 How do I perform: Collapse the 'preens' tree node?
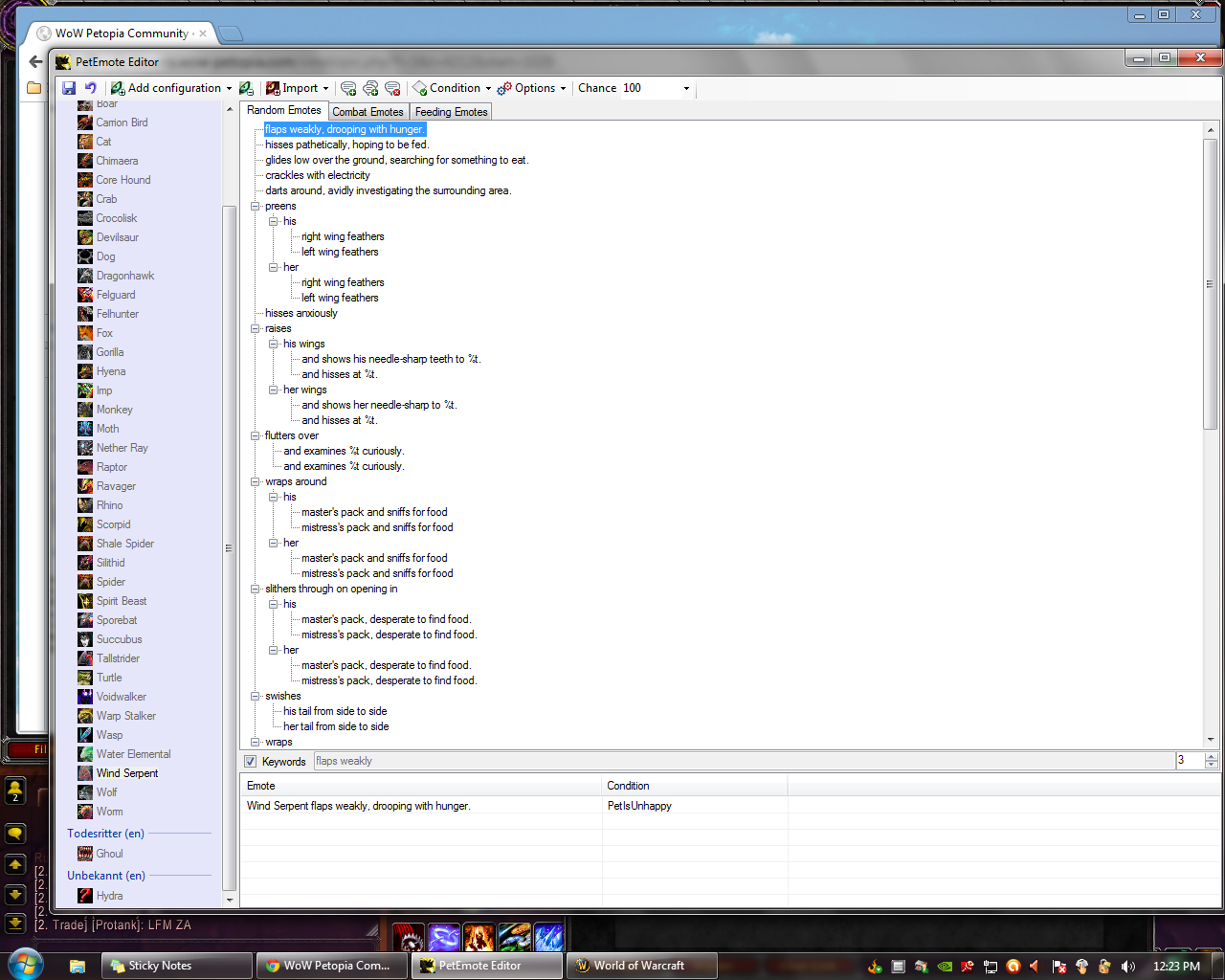pos(256,207)
